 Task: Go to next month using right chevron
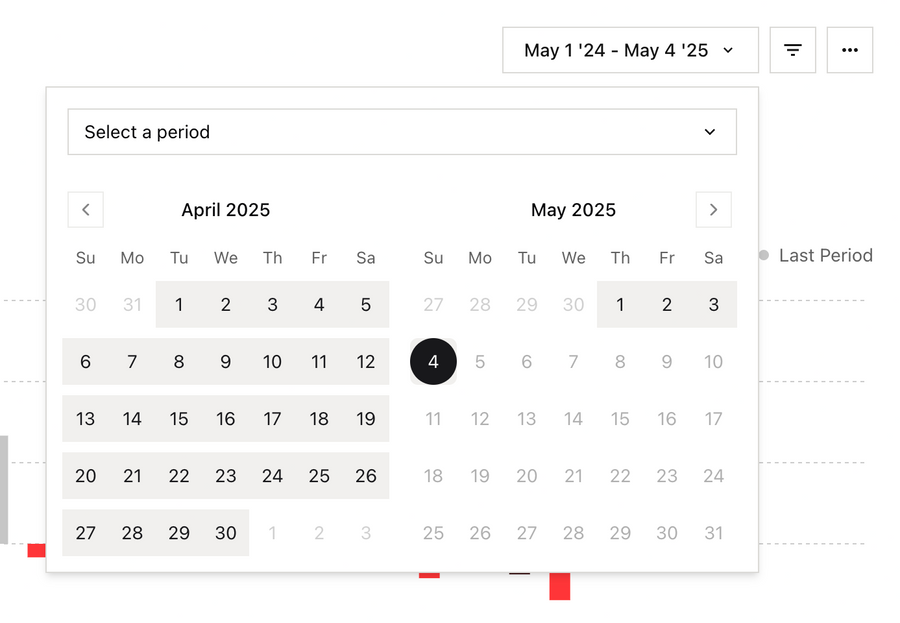[713, 209]
